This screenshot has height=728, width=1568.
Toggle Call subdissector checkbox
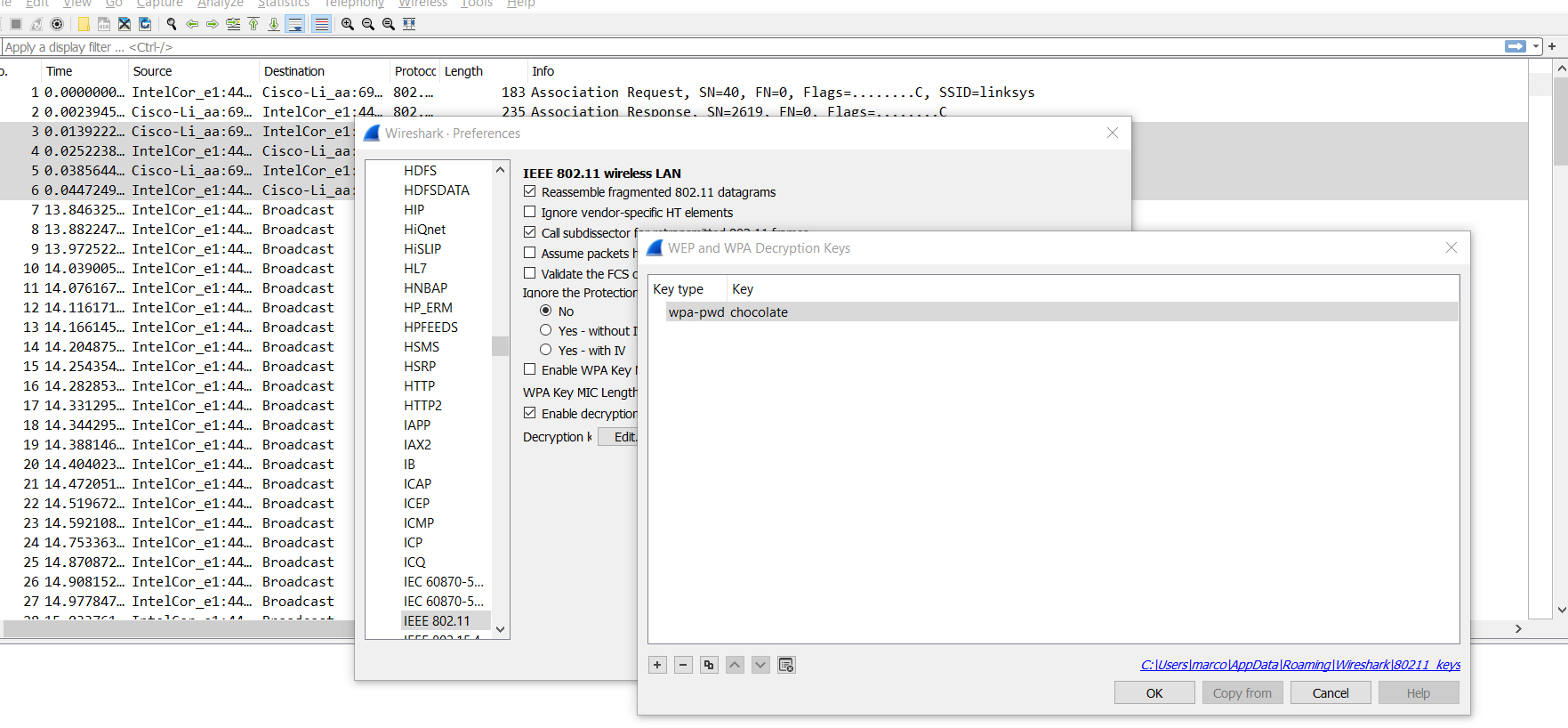[530, 232]
